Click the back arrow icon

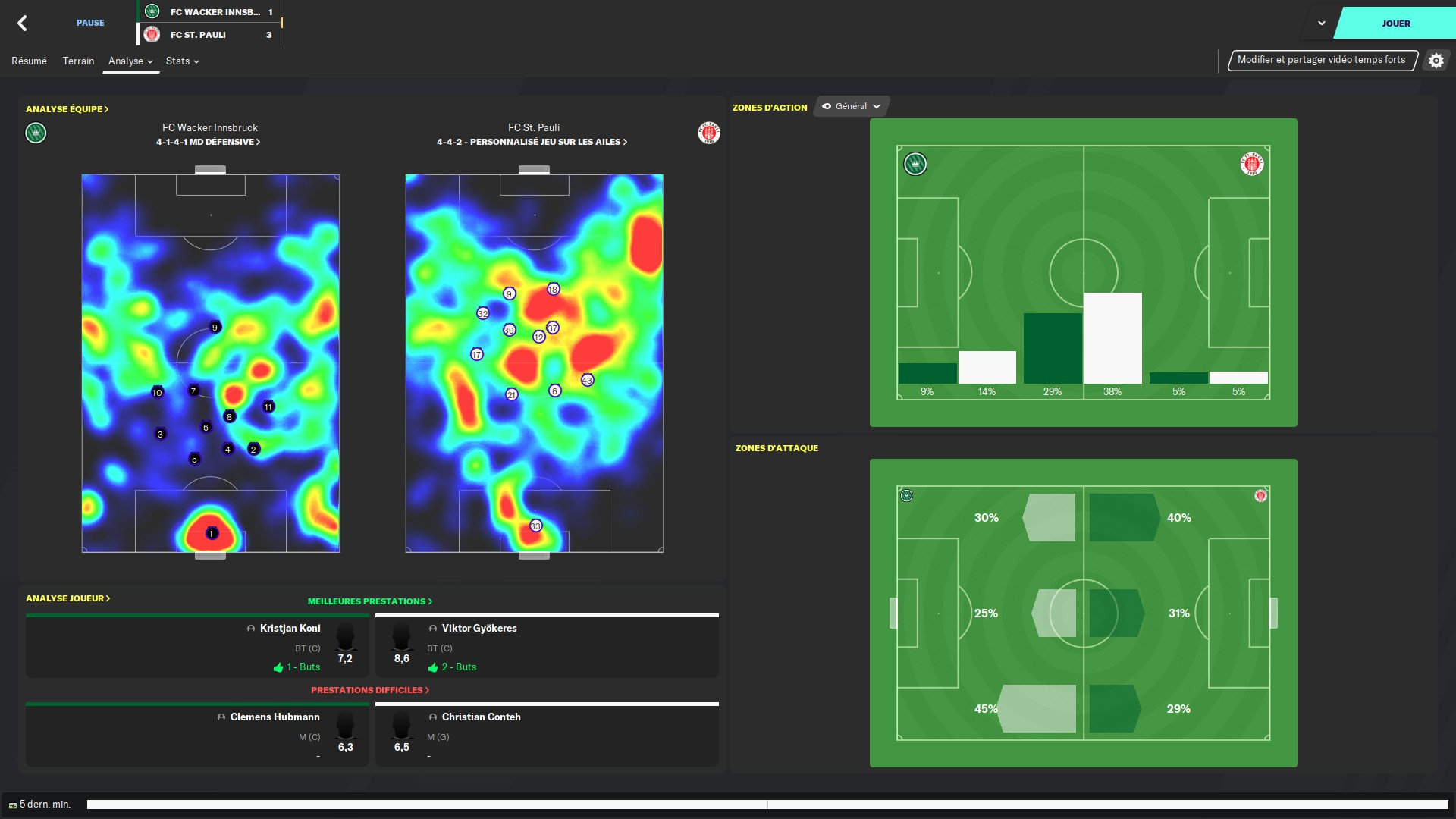22,24
